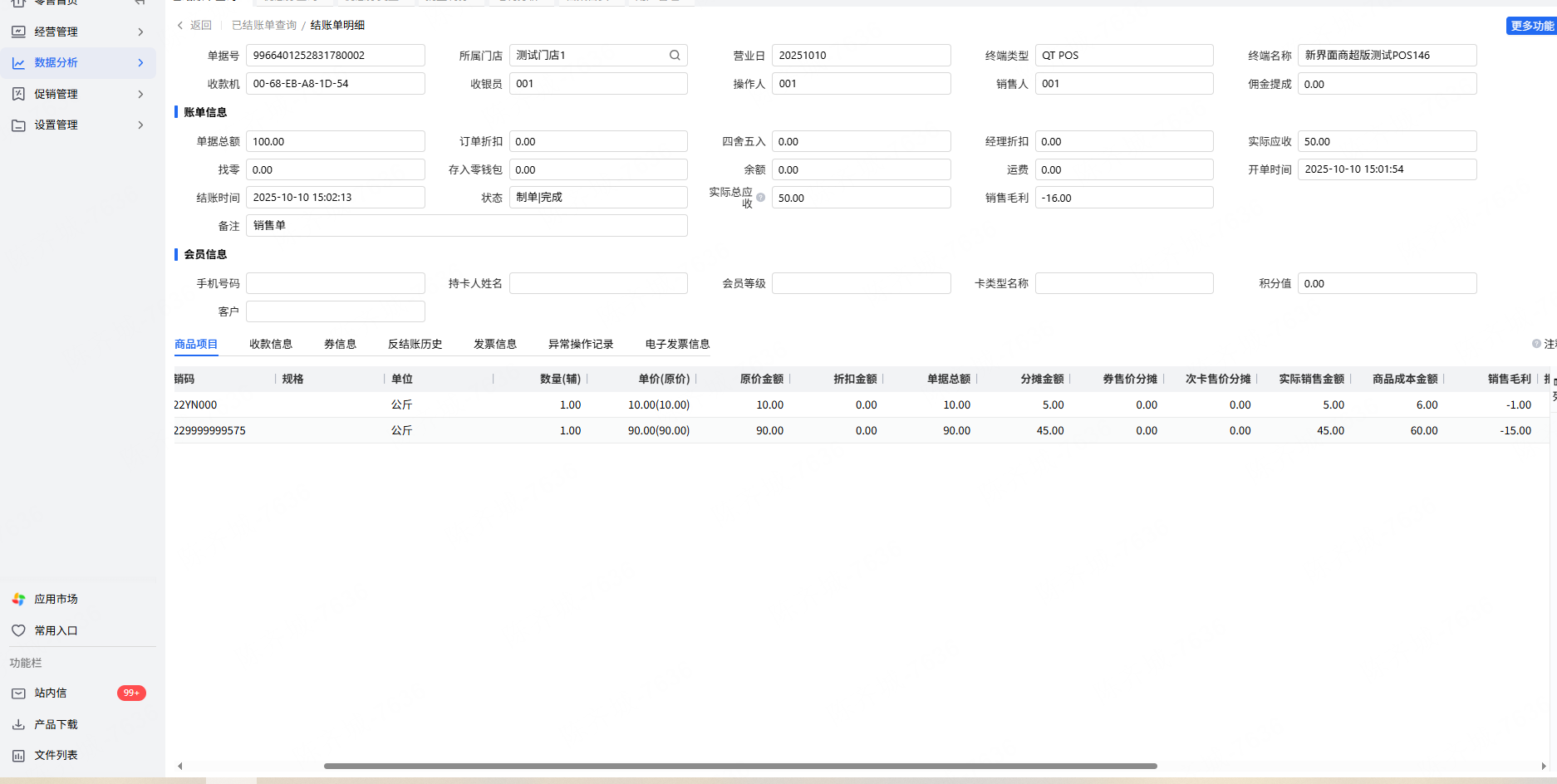
Task: Switch to the 商品项目 tab
Action: 196,345
